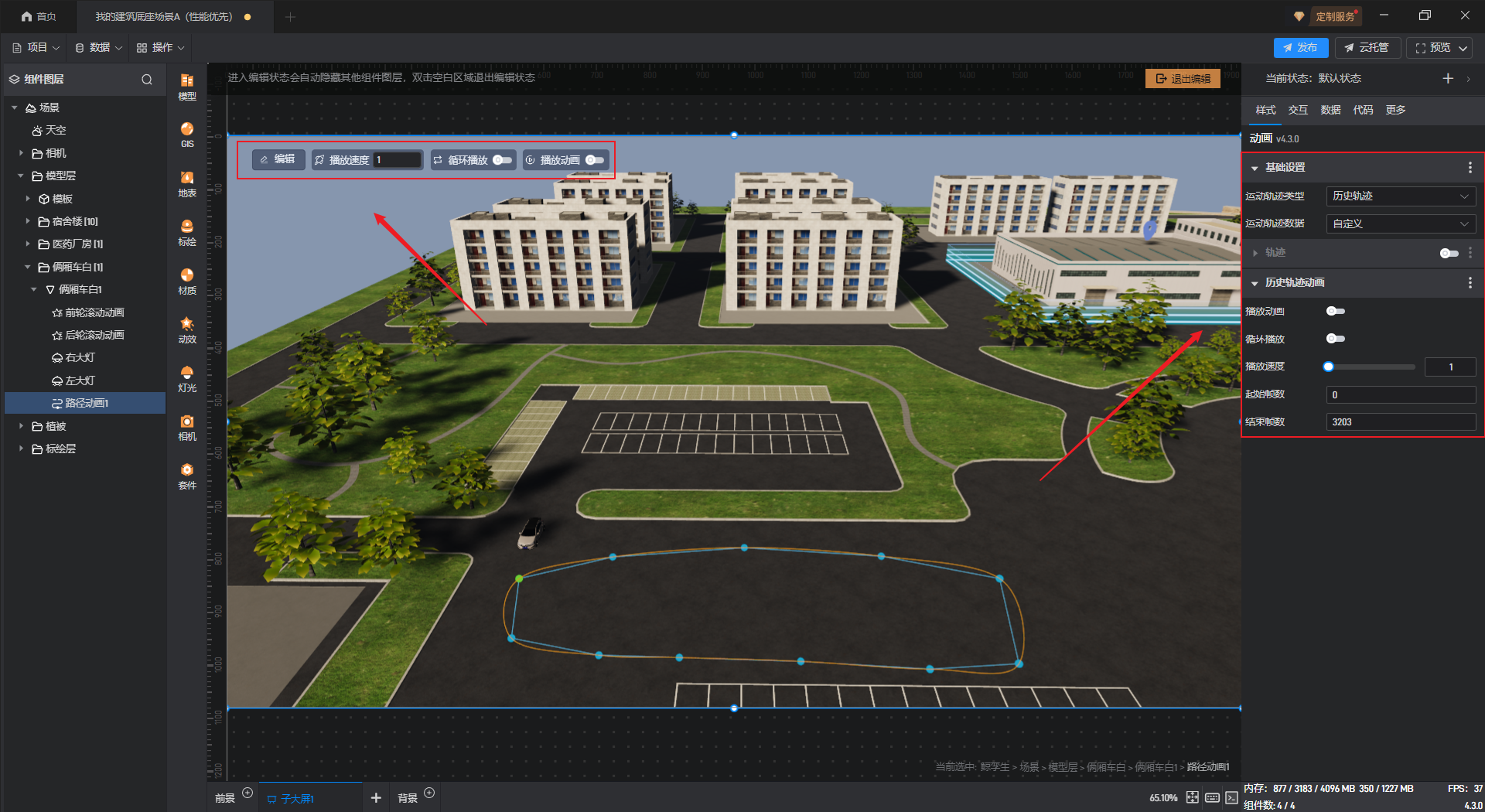1485x812 pixels.
Task: Open the GIS component icon
Action: (x=186, y=134)
